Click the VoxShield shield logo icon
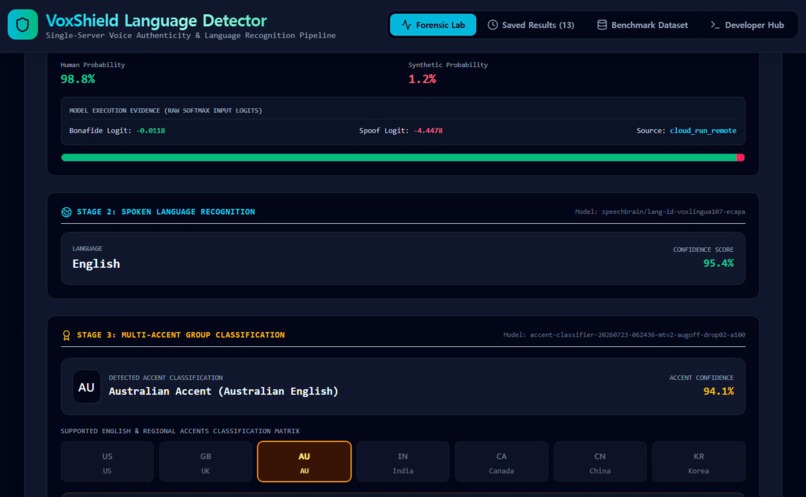 23,24
